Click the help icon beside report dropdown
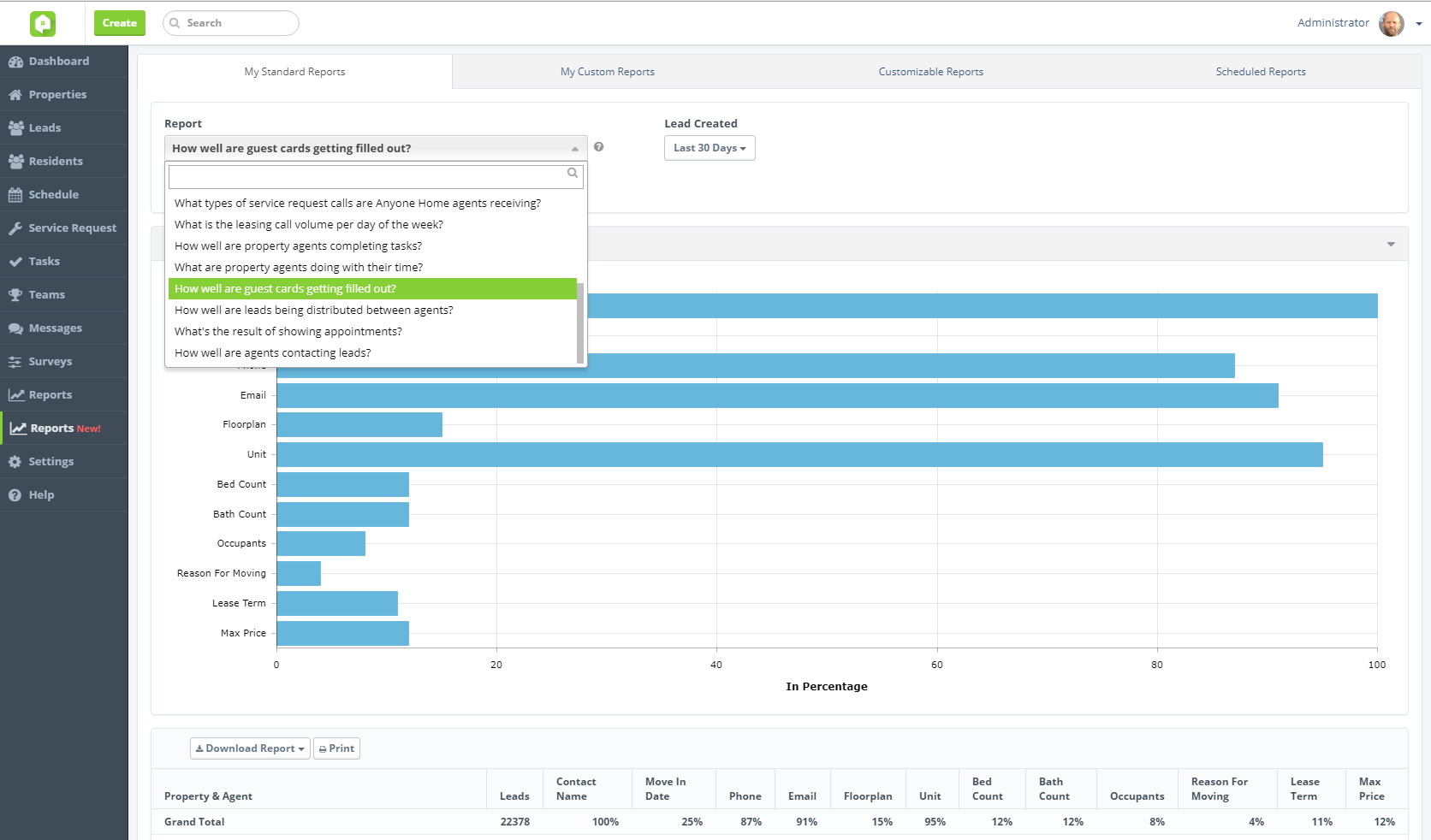 pyautogui.click(x=599, y=147)
